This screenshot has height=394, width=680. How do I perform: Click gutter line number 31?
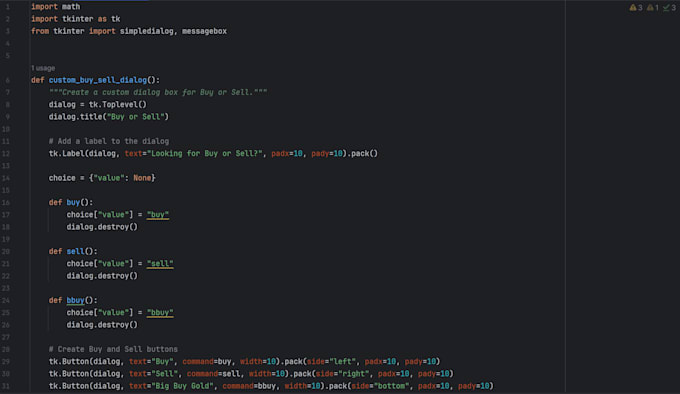6,386
